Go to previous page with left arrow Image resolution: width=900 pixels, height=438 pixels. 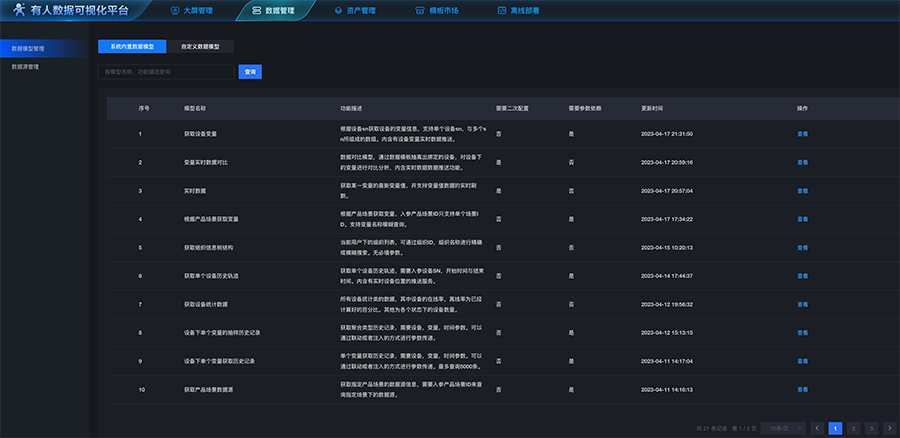click(817, 428)
